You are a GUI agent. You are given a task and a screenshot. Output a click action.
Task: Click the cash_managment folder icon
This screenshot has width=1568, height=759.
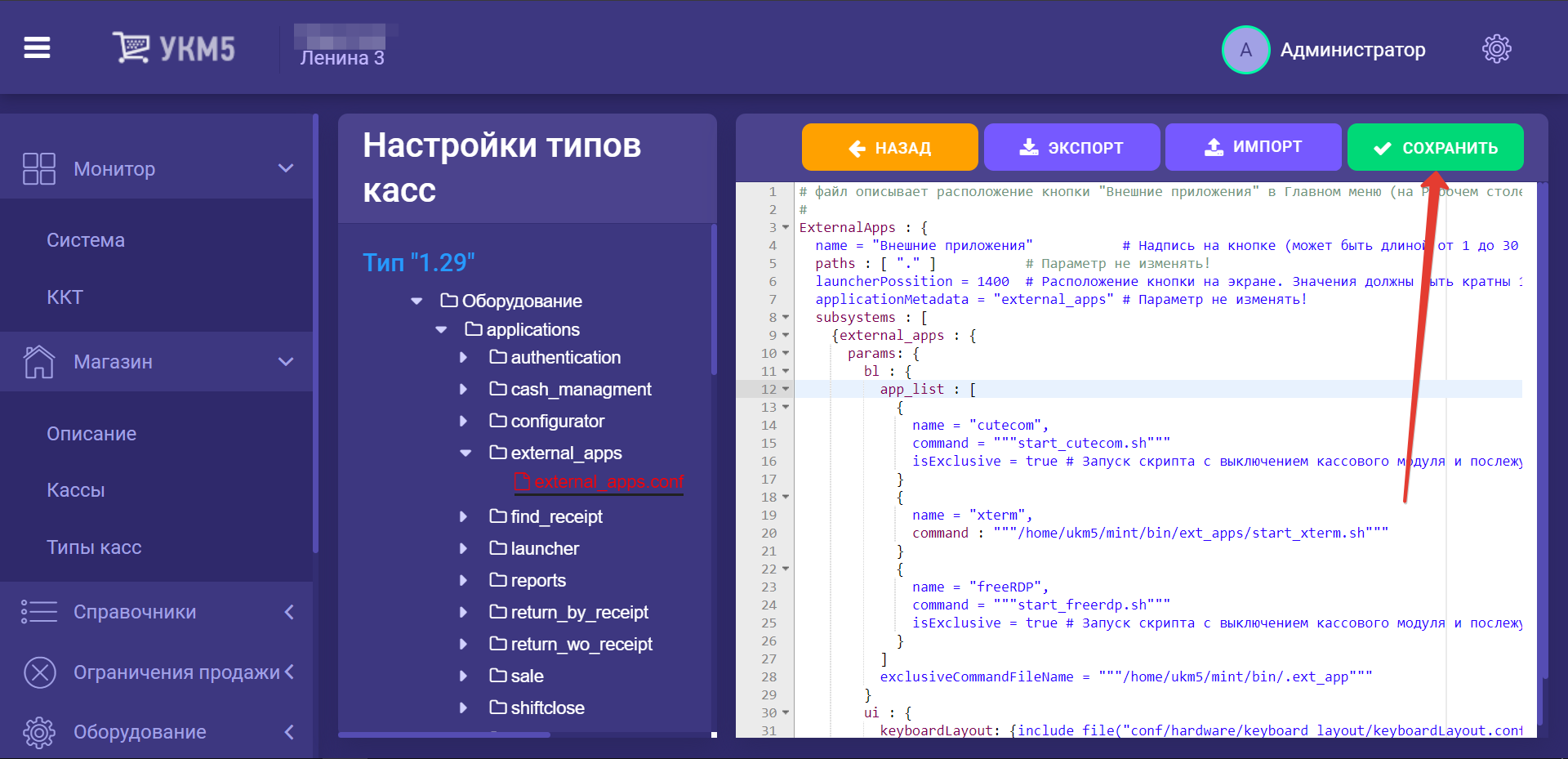pyautogui.click(x=498, y=388)
